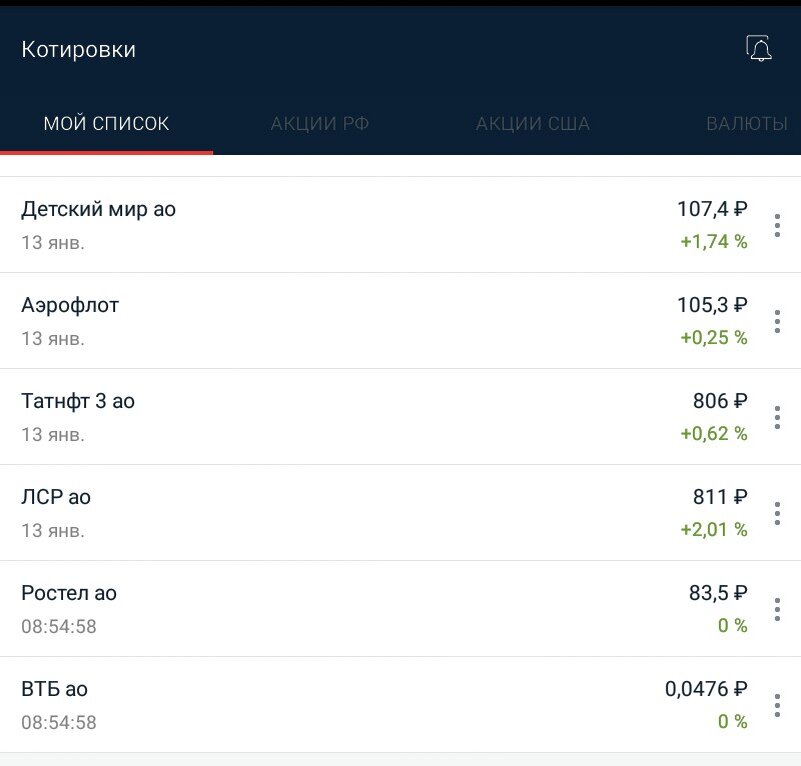Screen dimensions: 801x766
Task: Click the Котировки screen title
Action: click(x=79, y=49)
